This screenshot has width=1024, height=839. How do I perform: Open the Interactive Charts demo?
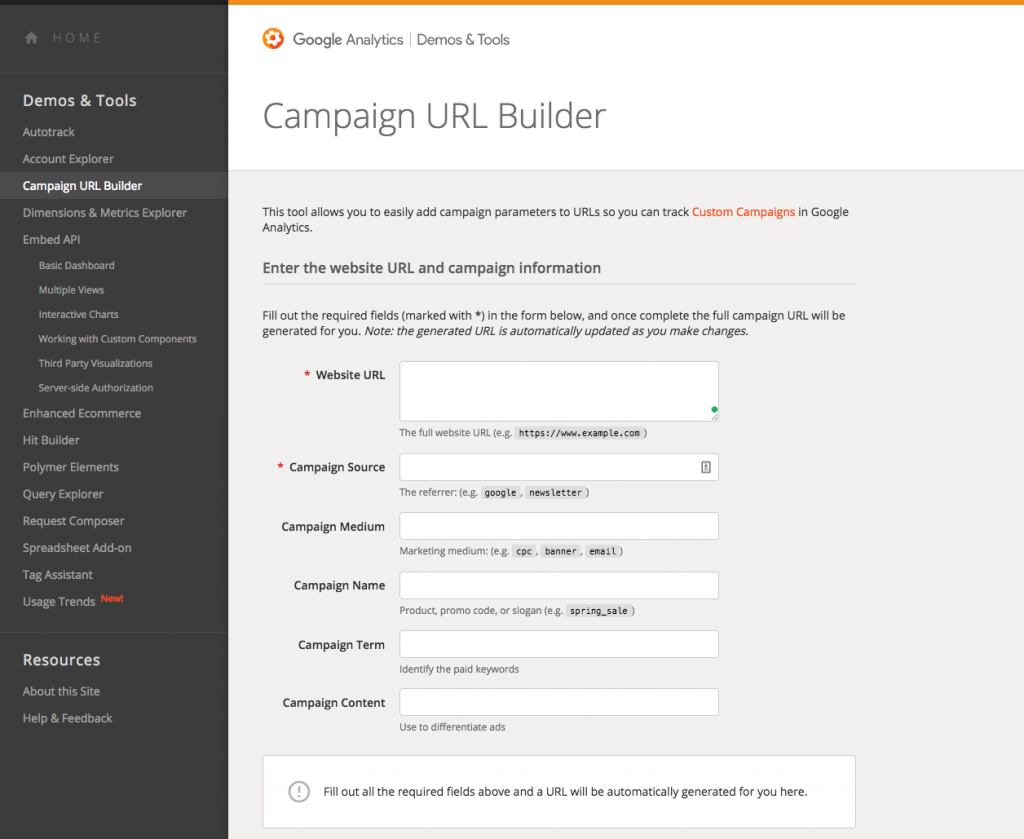[x=78, y=315]
